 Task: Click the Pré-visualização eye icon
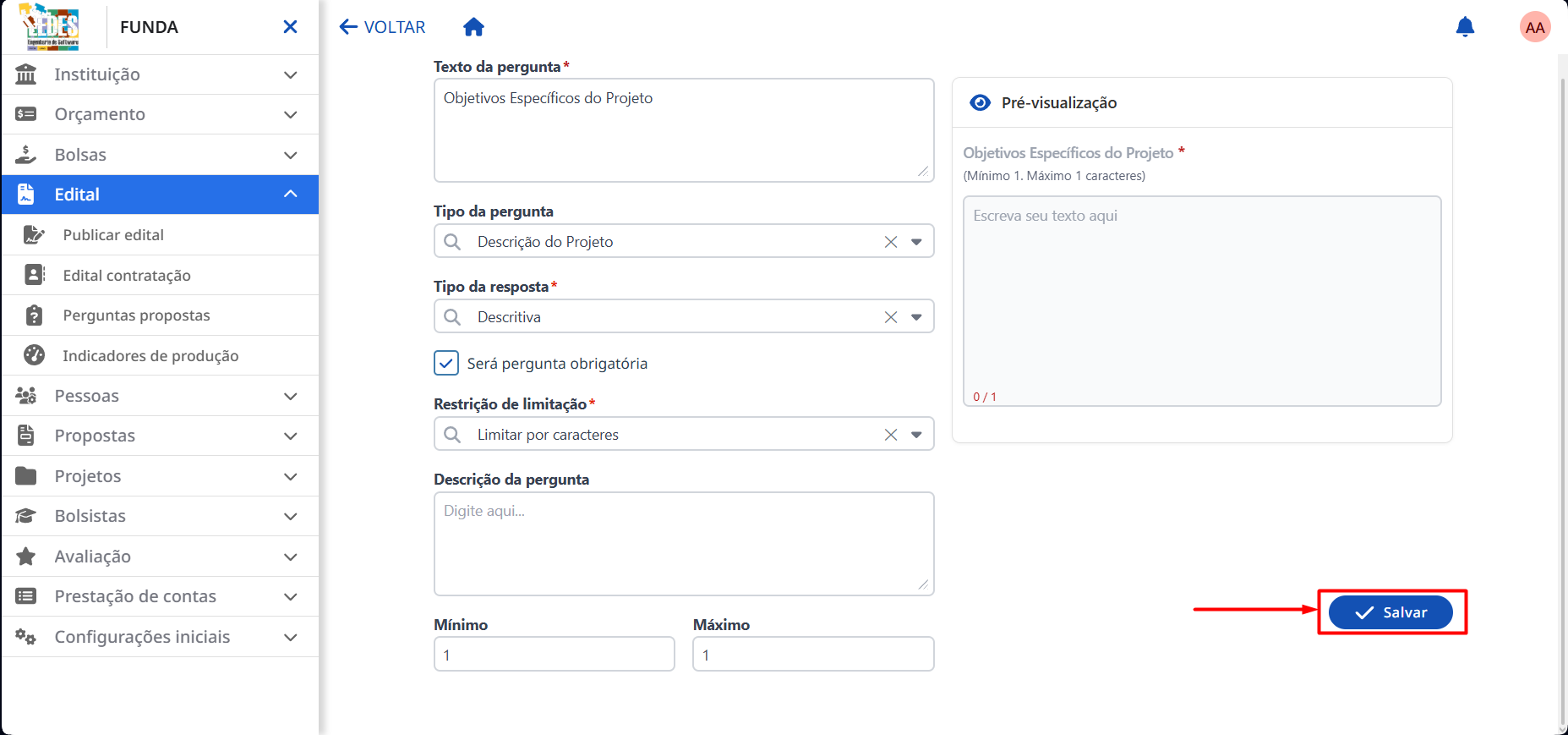(980, 102)
